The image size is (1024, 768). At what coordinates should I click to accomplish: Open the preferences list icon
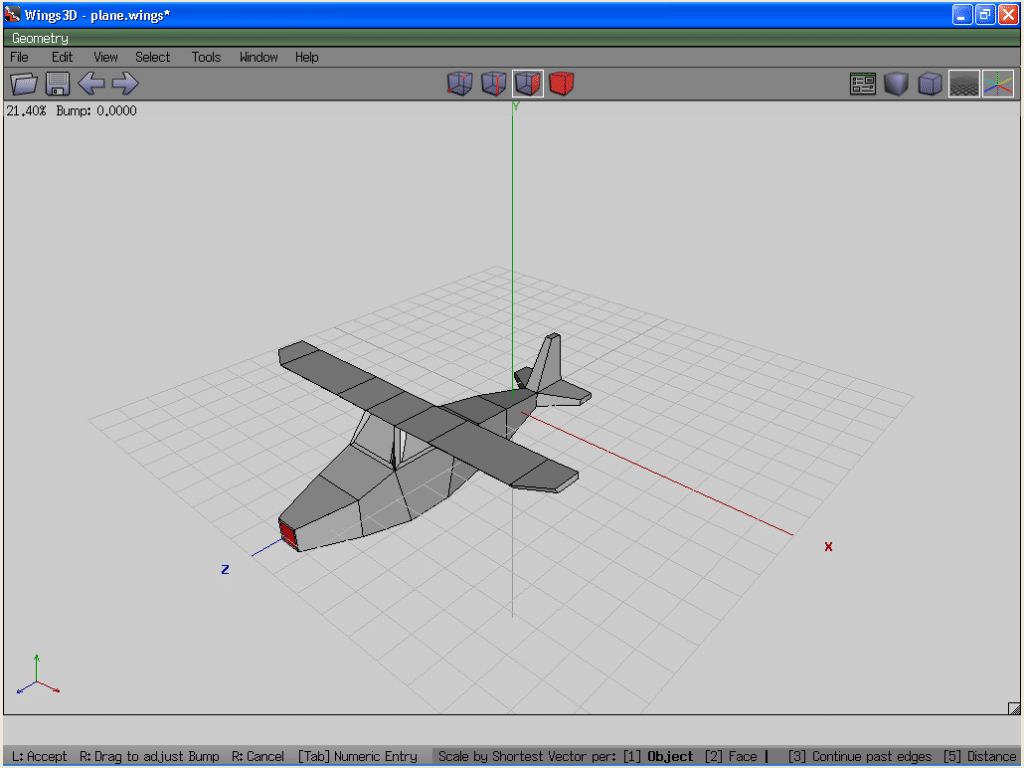[862, 84]
